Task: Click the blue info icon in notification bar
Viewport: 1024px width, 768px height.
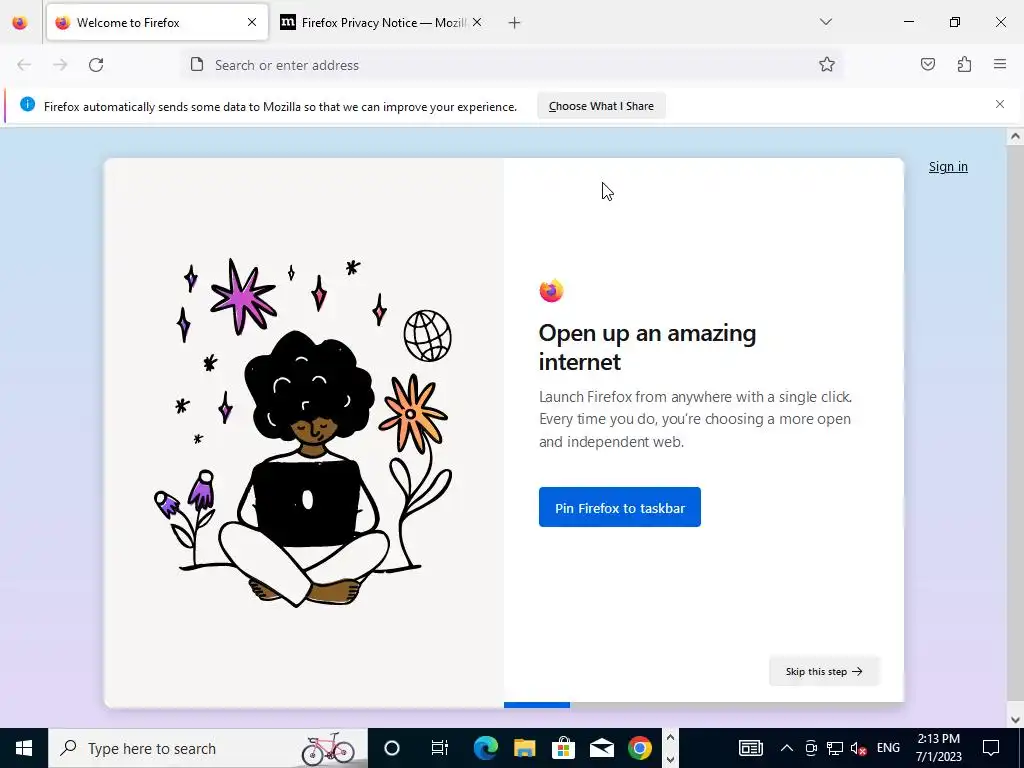Action: click(27, 104)
